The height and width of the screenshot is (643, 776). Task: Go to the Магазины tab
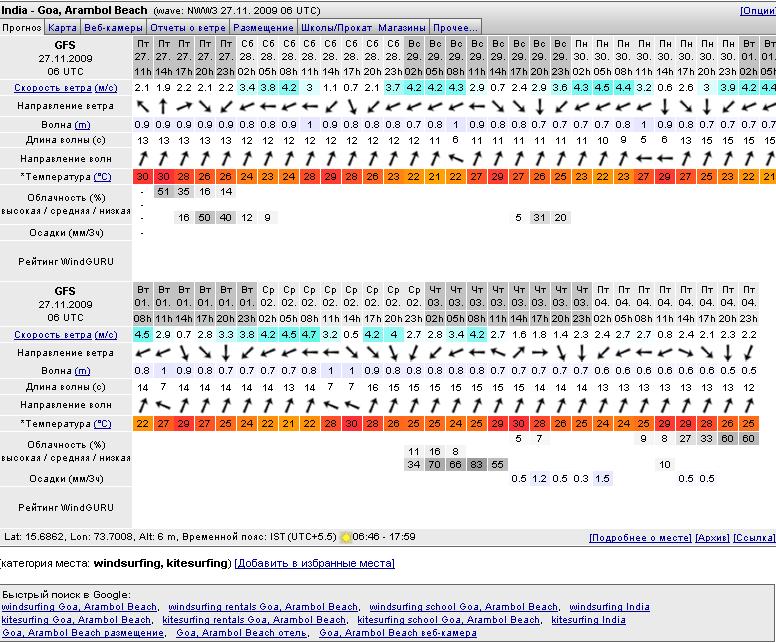coord(404,27)
